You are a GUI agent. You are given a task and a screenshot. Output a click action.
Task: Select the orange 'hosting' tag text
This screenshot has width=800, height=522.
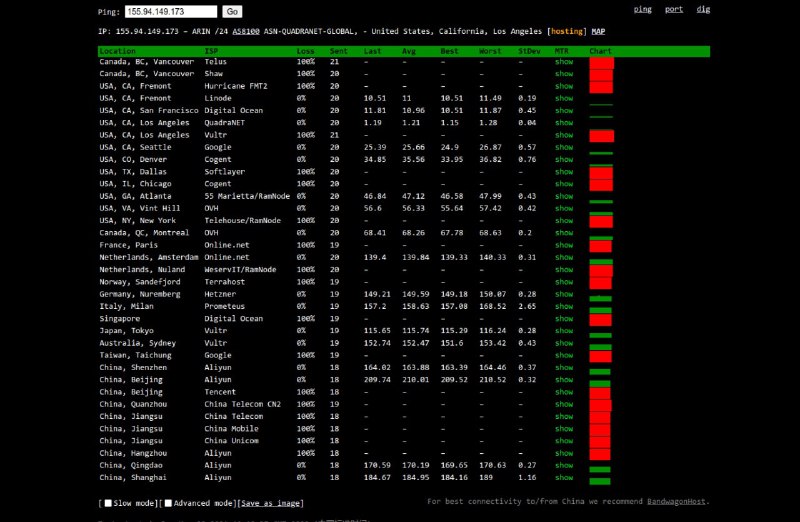tap(566, 31)
